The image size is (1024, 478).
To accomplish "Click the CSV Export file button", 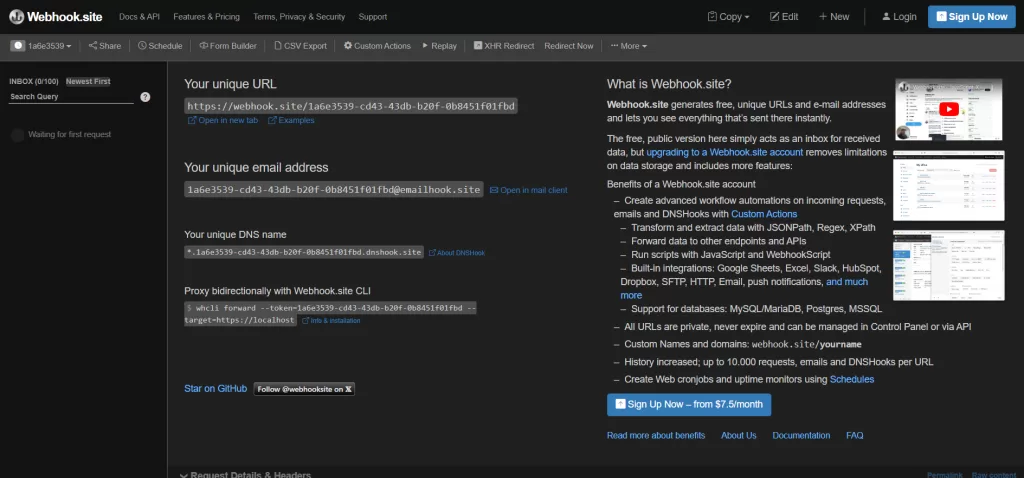I will tap(299, 46).
